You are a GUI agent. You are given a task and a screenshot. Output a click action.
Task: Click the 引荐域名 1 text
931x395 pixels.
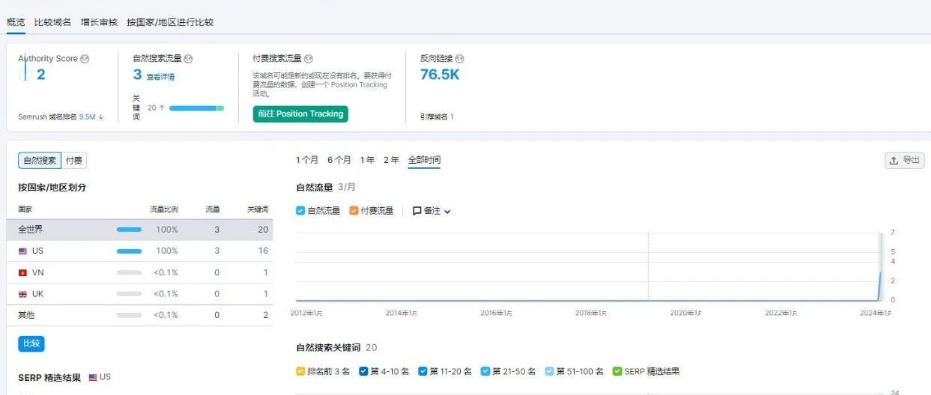pos(437,117)
